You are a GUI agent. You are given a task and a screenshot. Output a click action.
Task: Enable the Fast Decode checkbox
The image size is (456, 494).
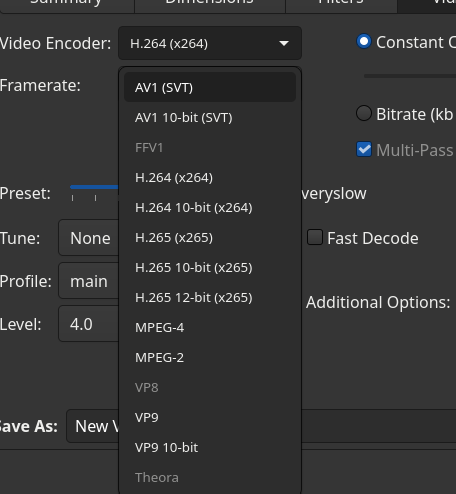coord(315,237)
